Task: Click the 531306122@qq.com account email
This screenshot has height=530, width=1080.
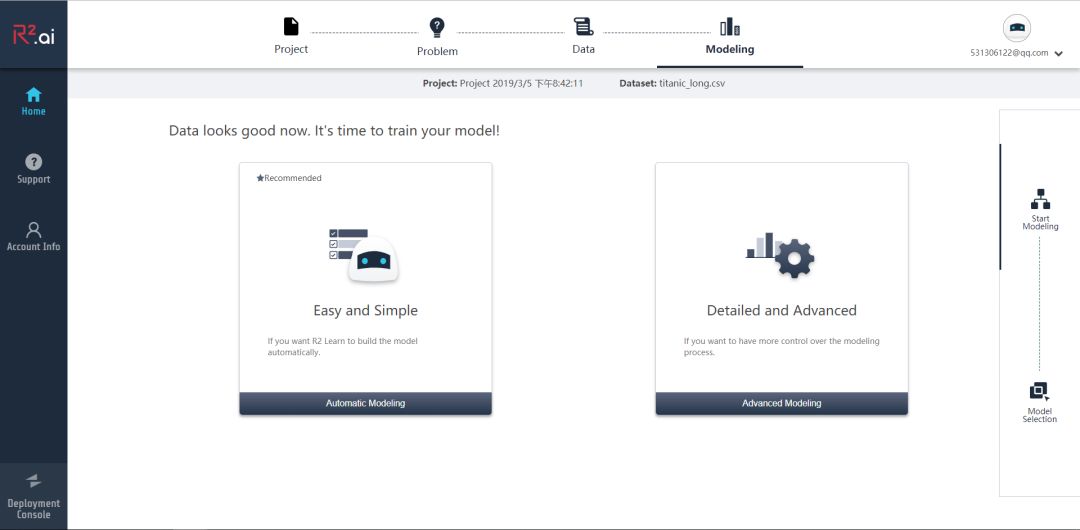Action: click(x=1009, y=52)
